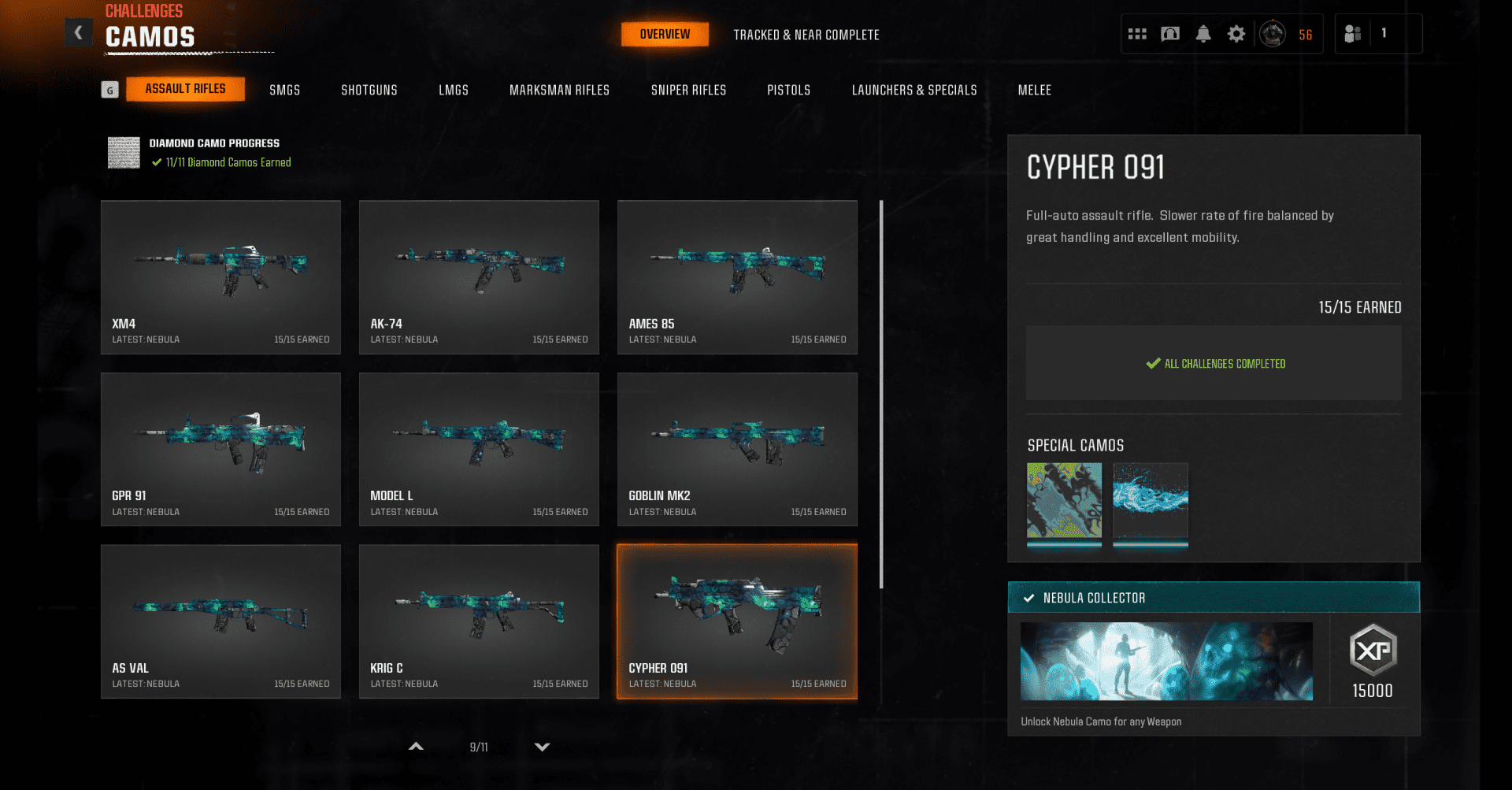1512x790 pixels.
Task: Click the 11/11 Diamond Camos Earned checkmark
Action: coord(157,162)
